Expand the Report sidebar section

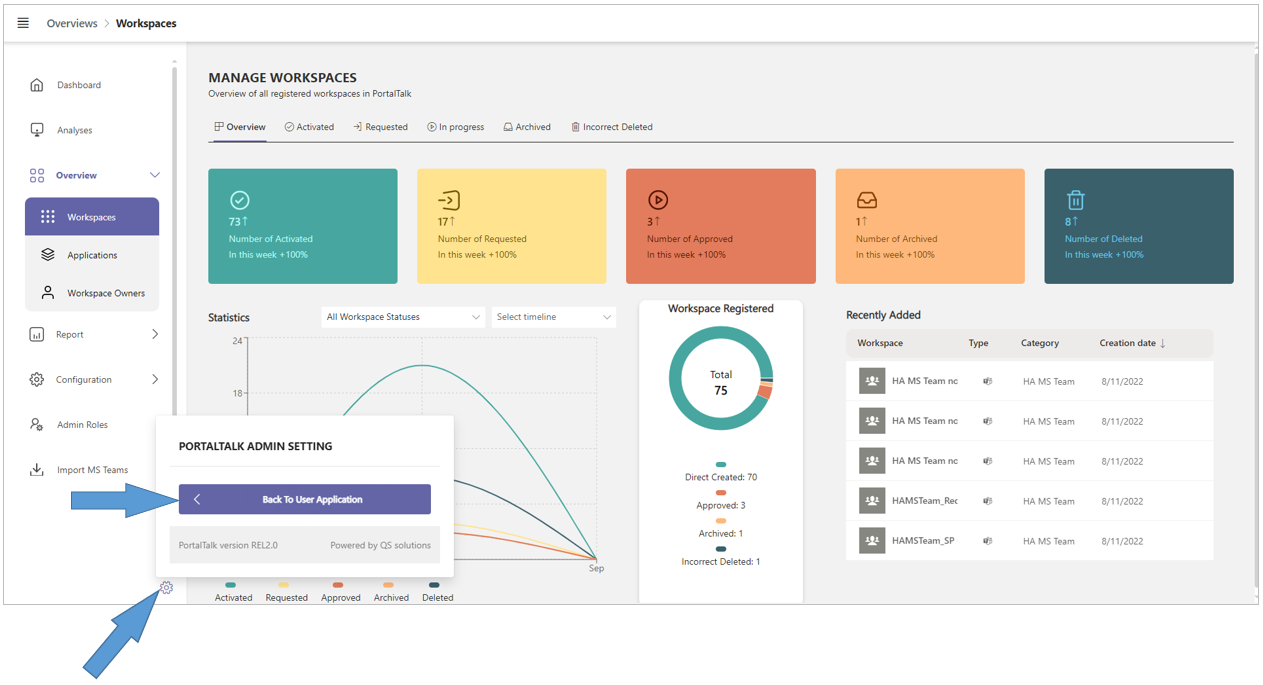click(155, 335)
